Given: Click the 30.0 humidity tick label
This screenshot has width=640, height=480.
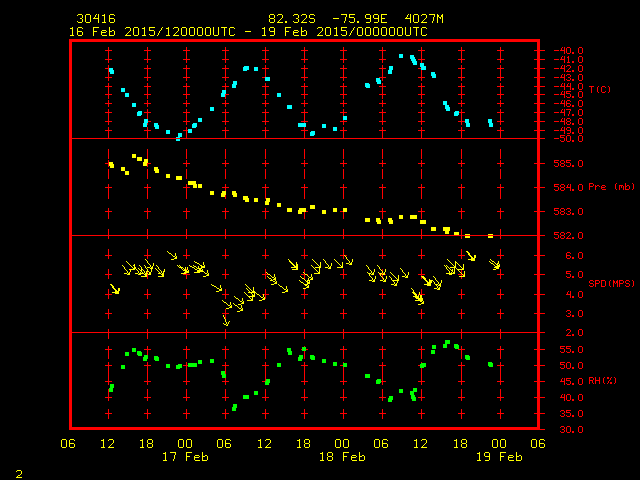Looking at the screenshot, I should tap(571, 430).
